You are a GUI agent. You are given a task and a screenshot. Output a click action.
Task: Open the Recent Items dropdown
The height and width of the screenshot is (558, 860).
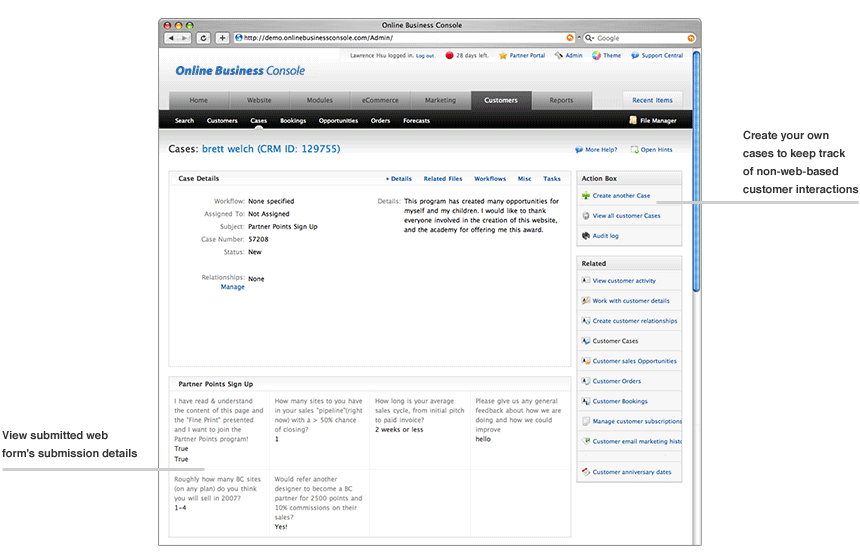coord(652,100)
